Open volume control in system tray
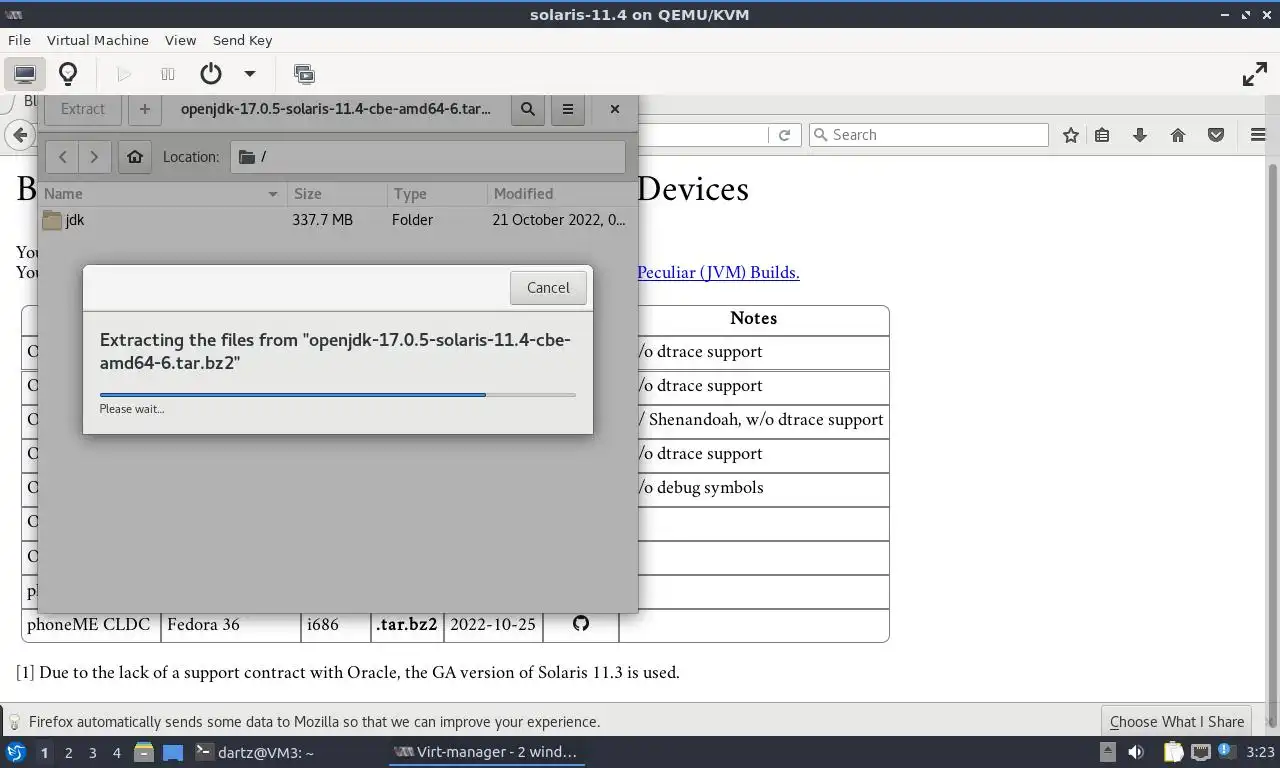 [1136, 752]
